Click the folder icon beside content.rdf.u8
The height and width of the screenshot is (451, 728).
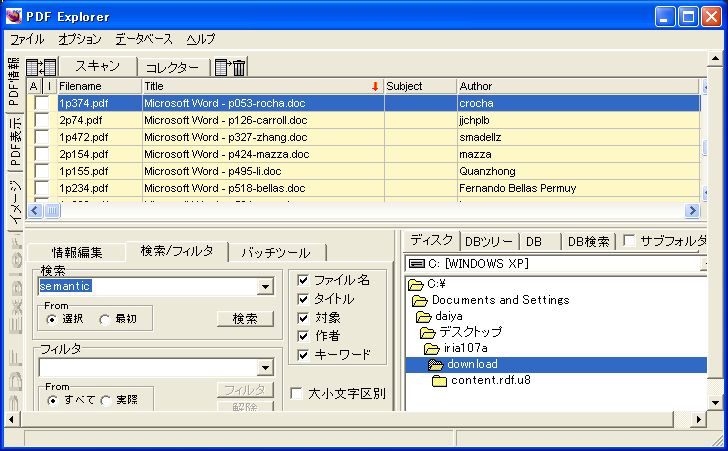[439, 381]
